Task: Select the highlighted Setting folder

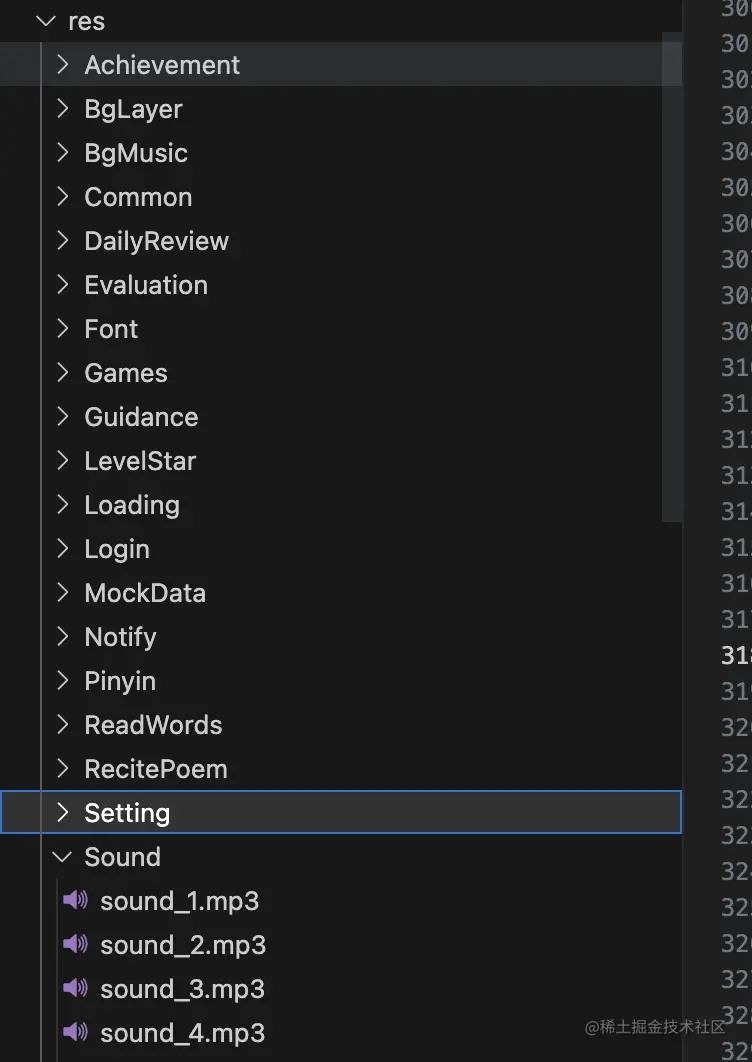Action: (127, 812)
